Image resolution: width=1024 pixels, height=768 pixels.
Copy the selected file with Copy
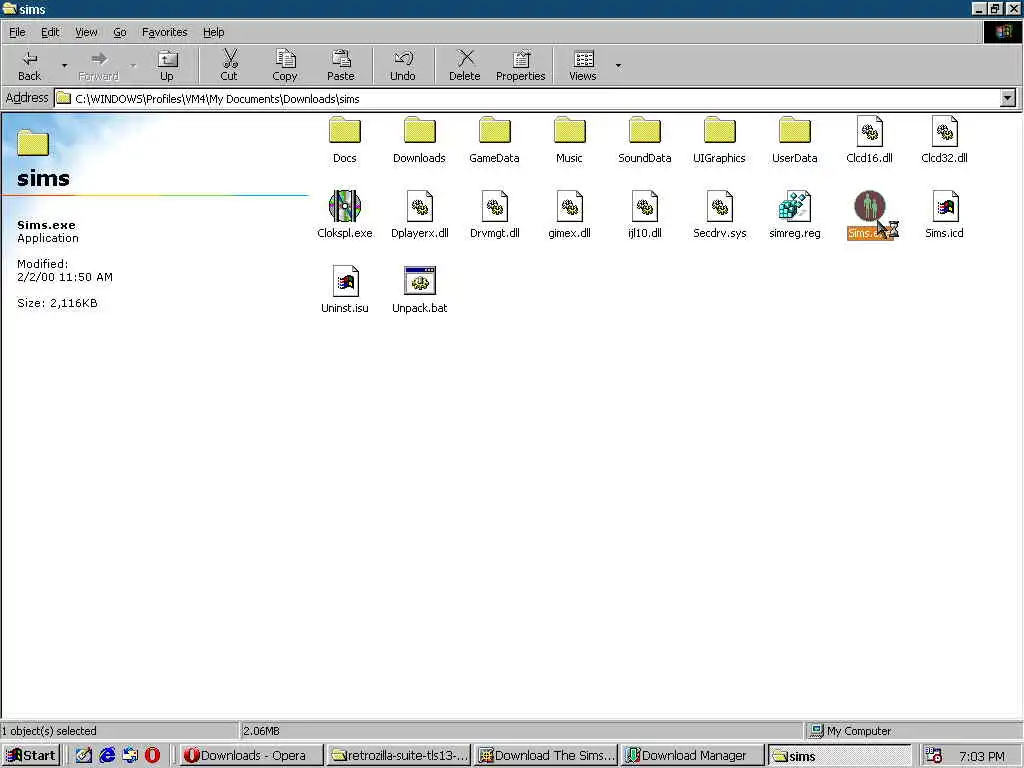285,65
